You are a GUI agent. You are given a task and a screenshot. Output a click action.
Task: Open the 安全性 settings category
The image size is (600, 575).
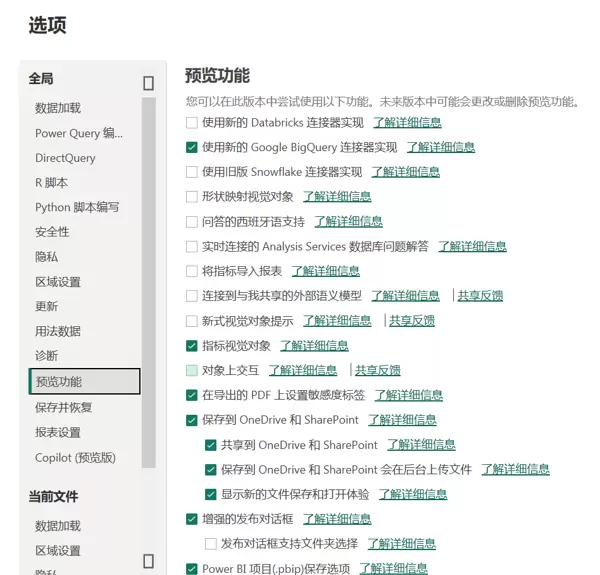pos(52,232)
